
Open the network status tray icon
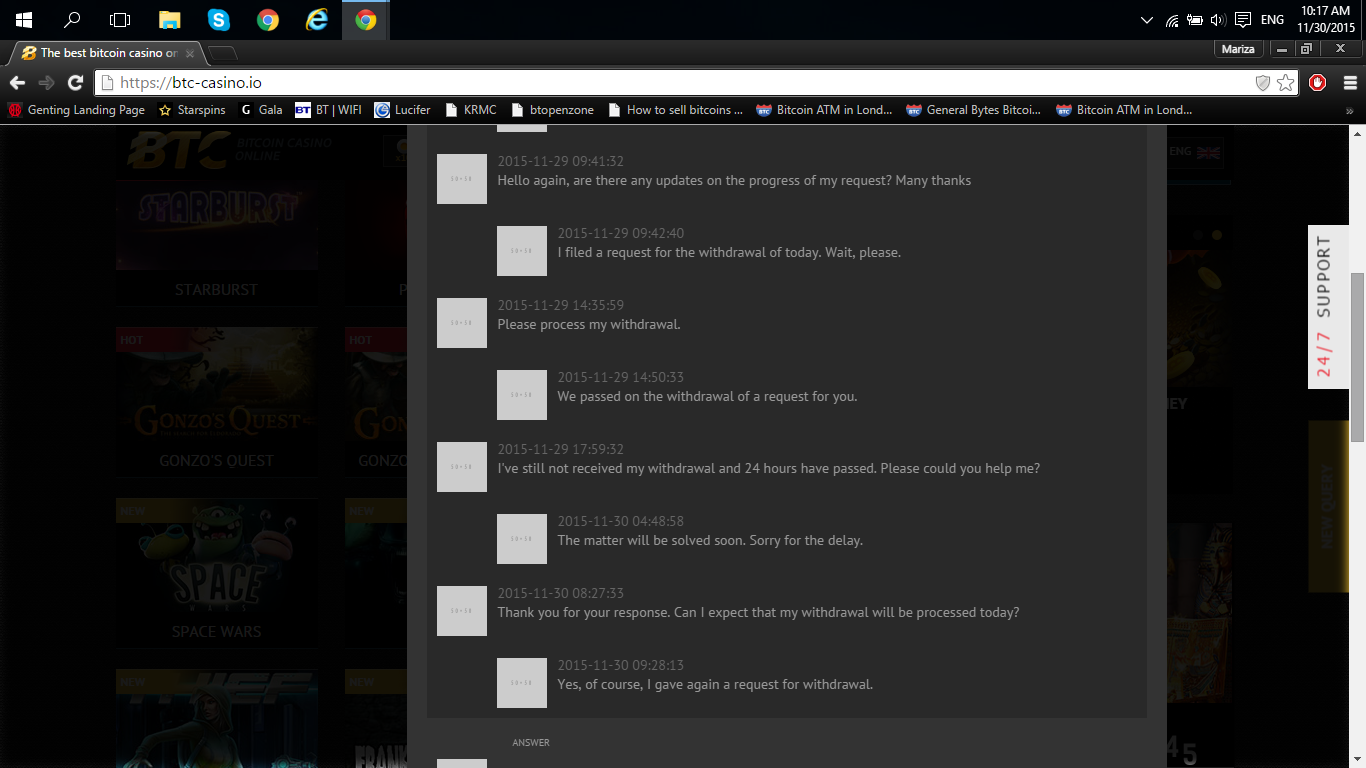click(1172, 20)
